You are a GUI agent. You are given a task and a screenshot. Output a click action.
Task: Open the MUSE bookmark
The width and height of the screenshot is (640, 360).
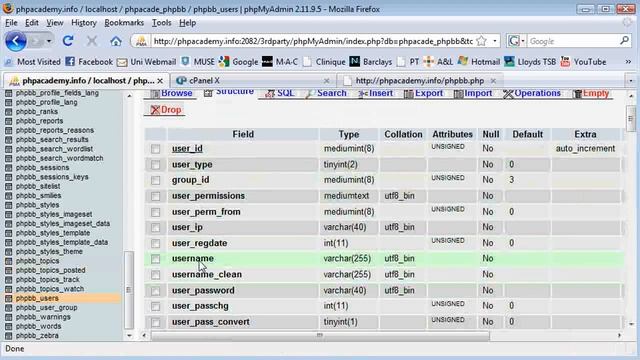click(x=198, y=62)
